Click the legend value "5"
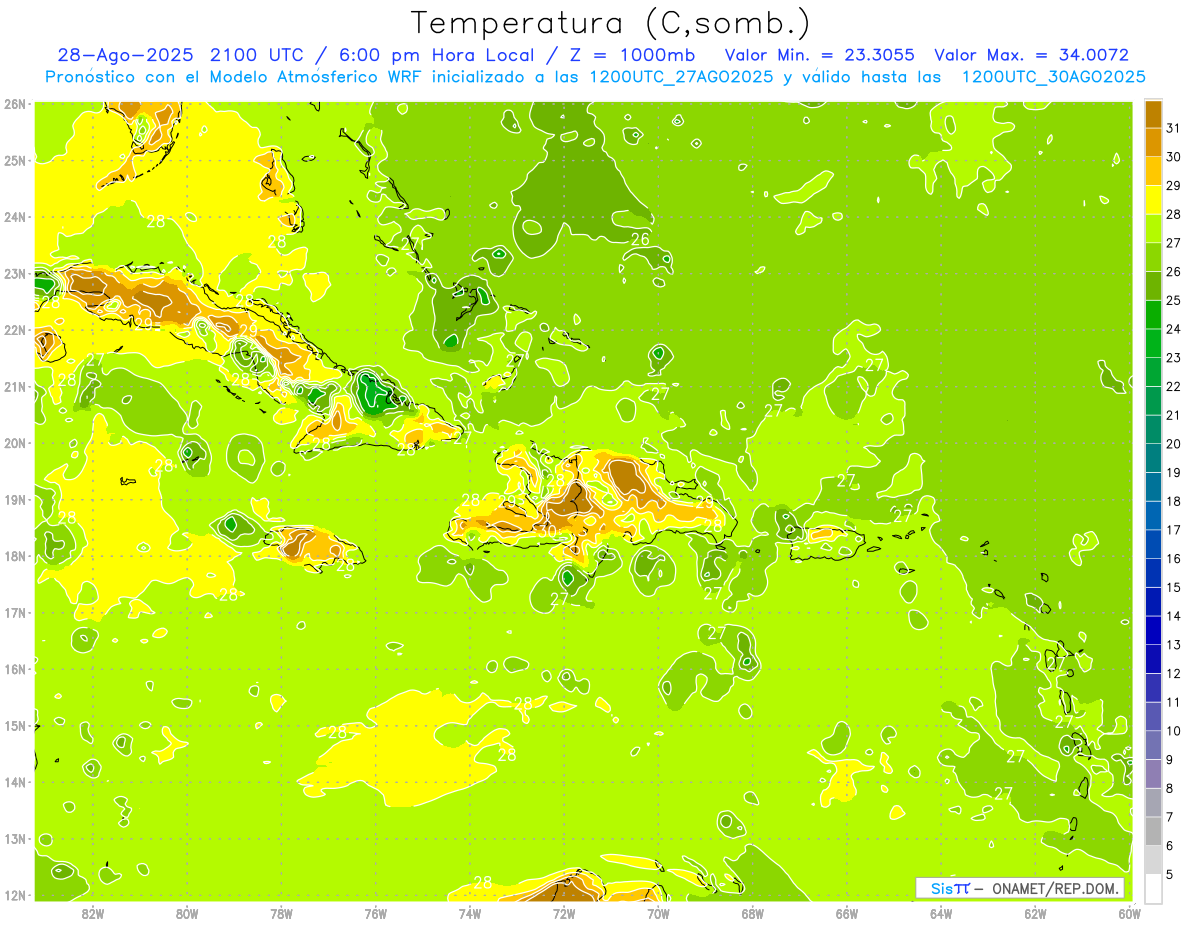This screenshot has width=1200, height=927. coord(1170,875)
